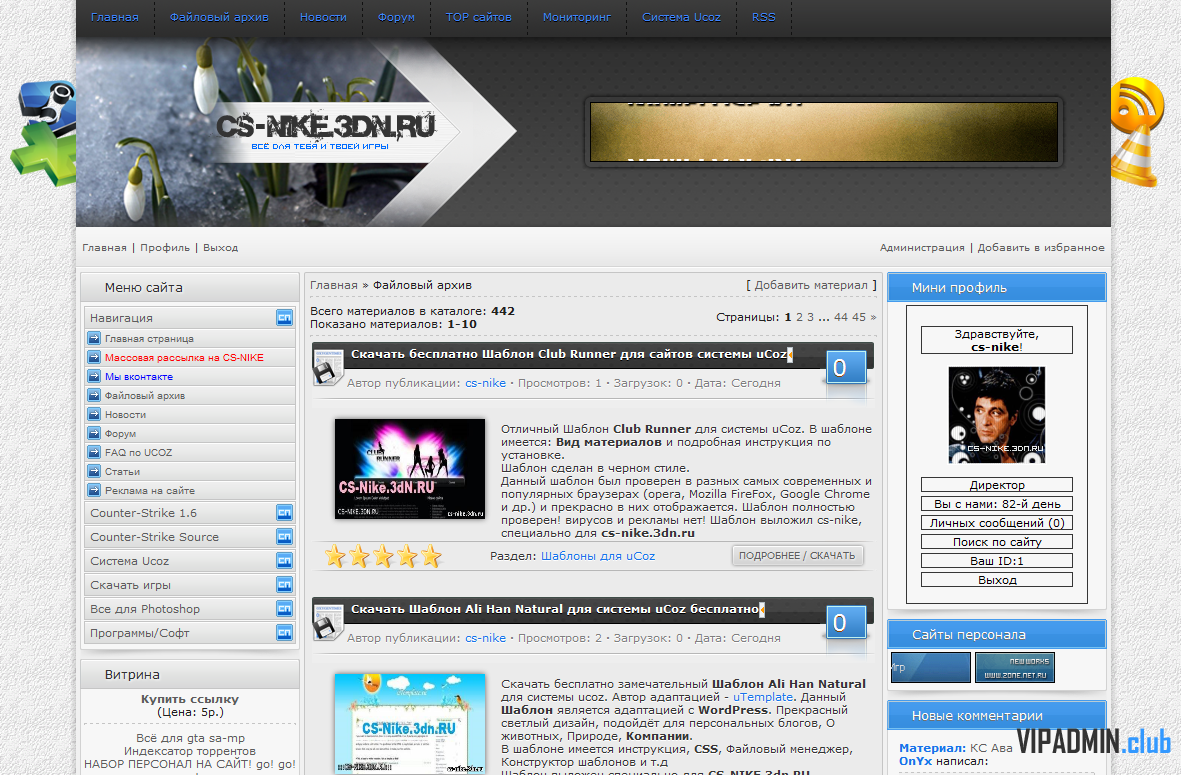Click the ПОДРОБНЕЕ / СКАЧАТЬ button
1181x775 pixels.
[797, 556]
